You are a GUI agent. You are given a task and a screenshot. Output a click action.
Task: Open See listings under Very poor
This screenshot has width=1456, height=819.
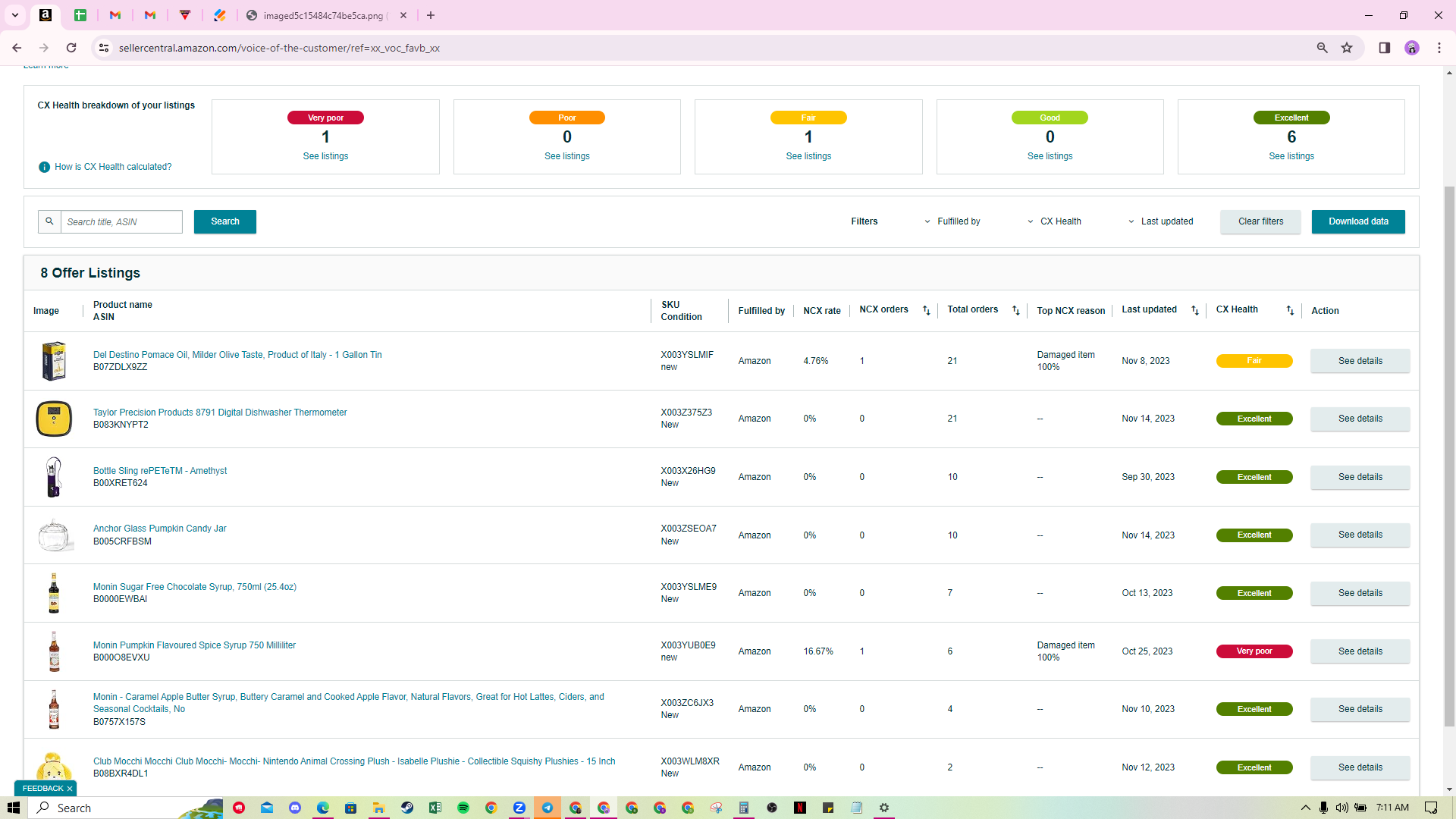pos(325,156)
